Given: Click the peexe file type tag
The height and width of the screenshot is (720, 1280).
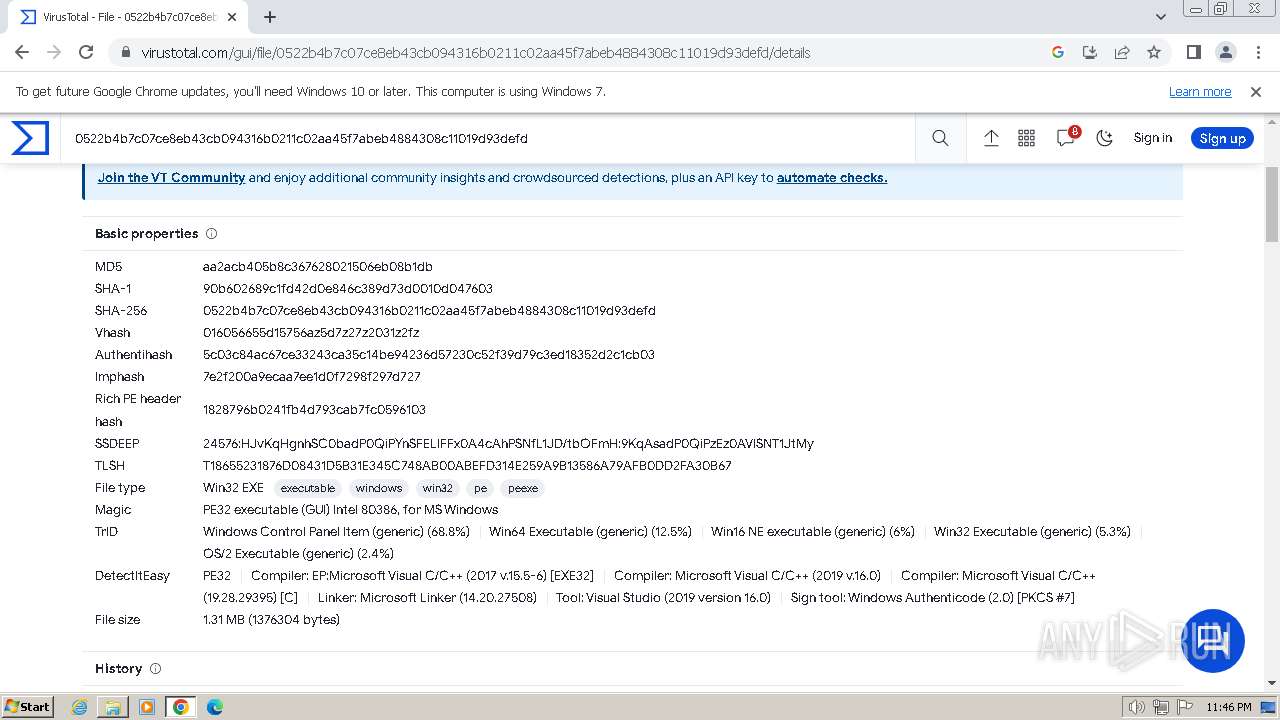Looking at the screenshot, I should pyautogui.click(x=523, y=488).
